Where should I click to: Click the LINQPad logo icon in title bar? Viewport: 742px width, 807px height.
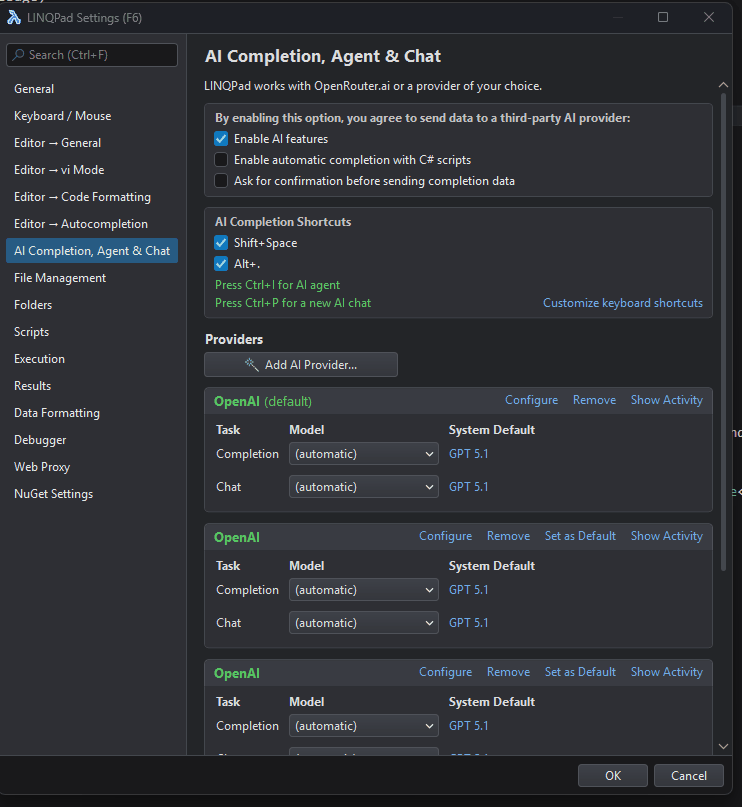pos(14,17)
